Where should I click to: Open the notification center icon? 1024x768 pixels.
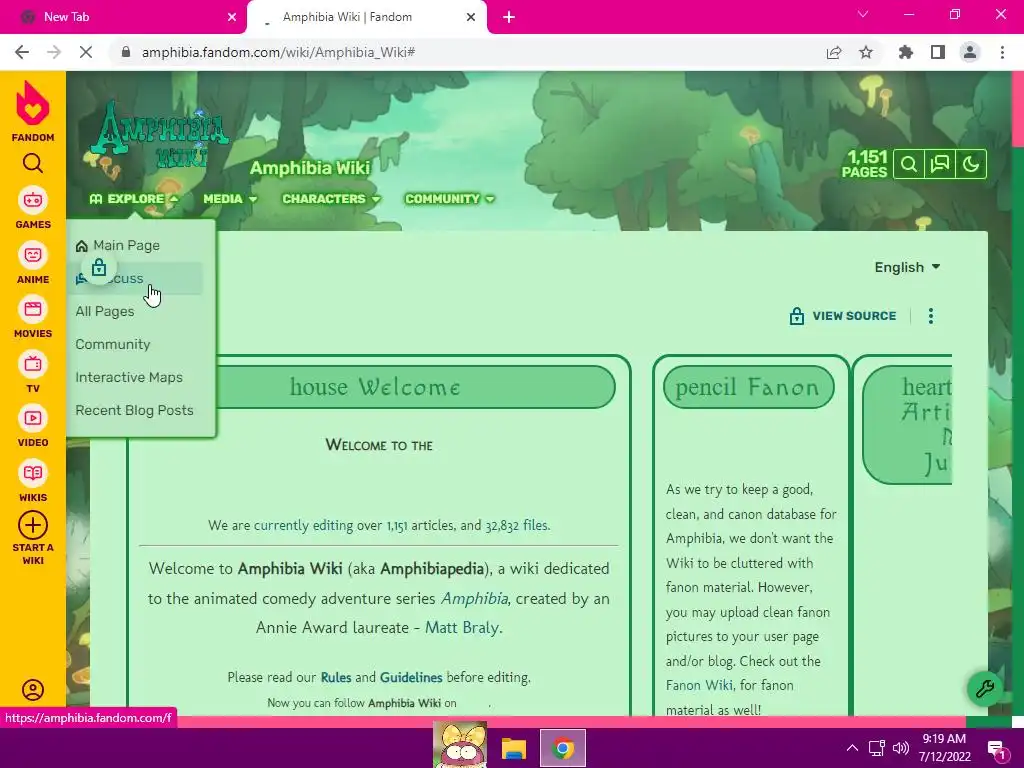(997, 750)
